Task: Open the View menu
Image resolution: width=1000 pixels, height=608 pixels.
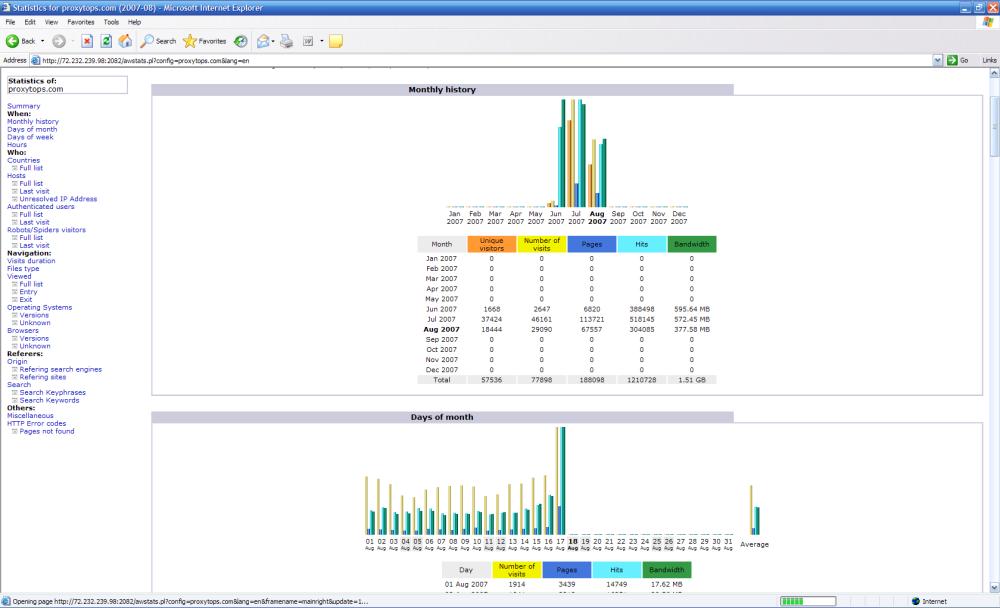Action: point(51,21)
